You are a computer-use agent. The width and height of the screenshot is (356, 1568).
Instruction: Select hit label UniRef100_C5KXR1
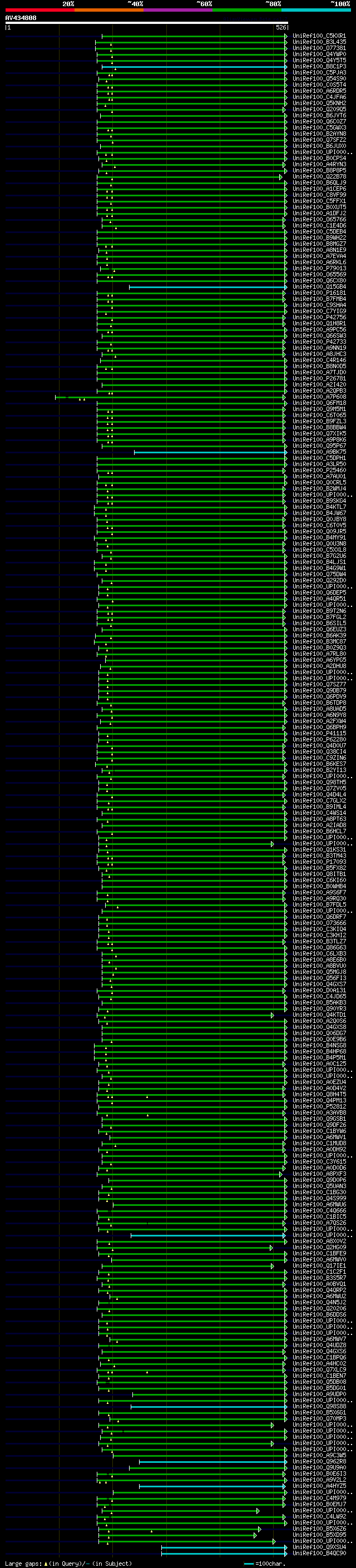(319, 36)
